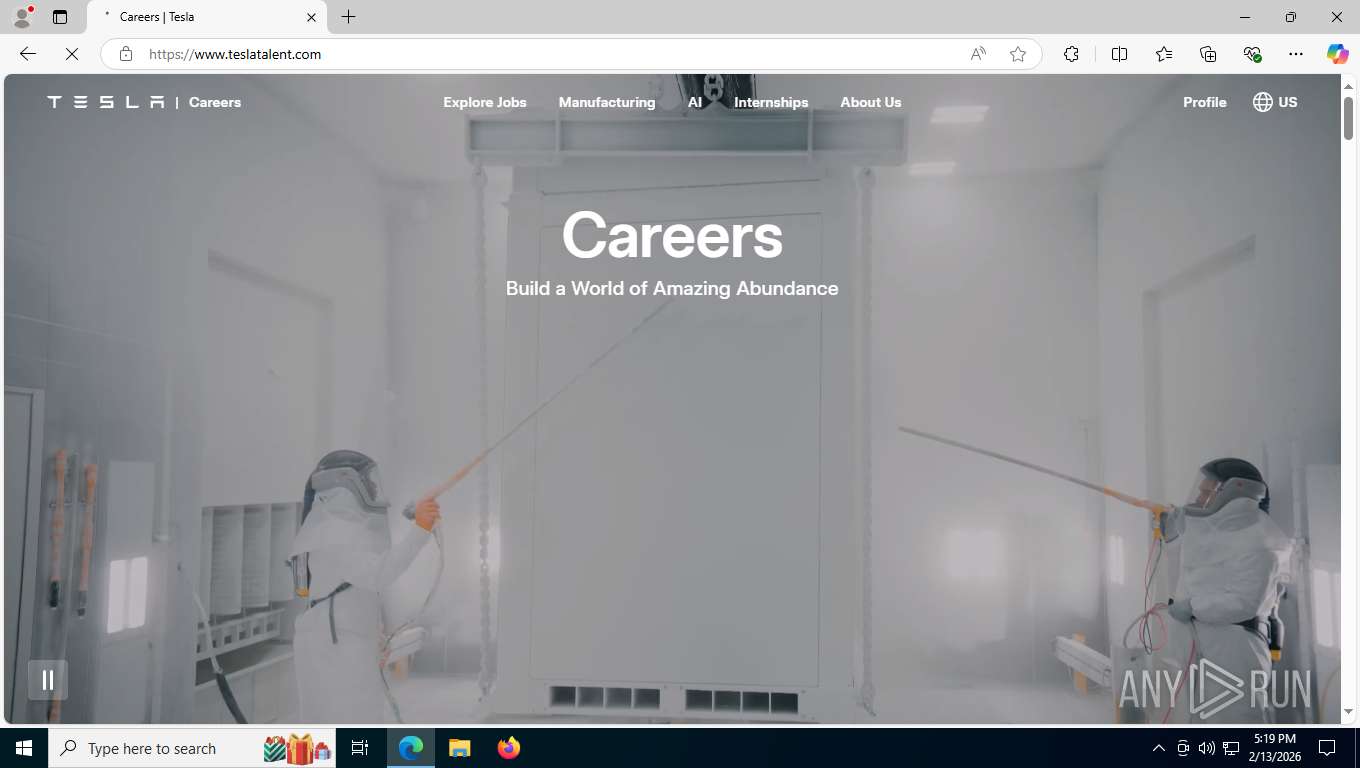The image size is (1360, 768).
Task: Stop loading the page
Action: 72,54
